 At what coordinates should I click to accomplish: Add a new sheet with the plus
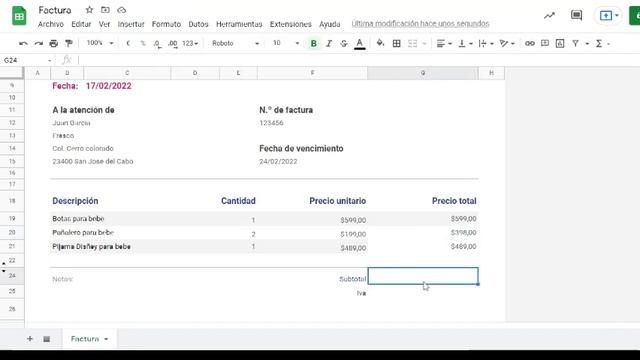tap(30, 339)
